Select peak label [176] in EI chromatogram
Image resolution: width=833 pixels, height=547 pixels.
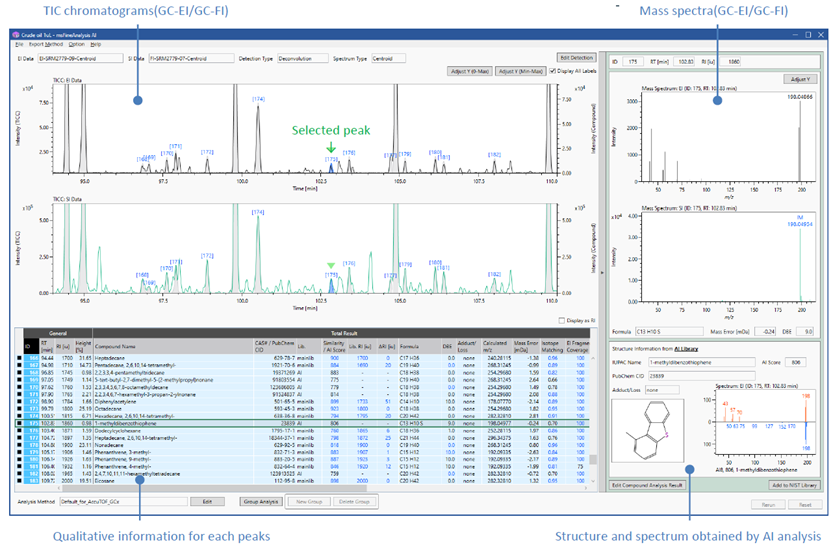(349, 152)
